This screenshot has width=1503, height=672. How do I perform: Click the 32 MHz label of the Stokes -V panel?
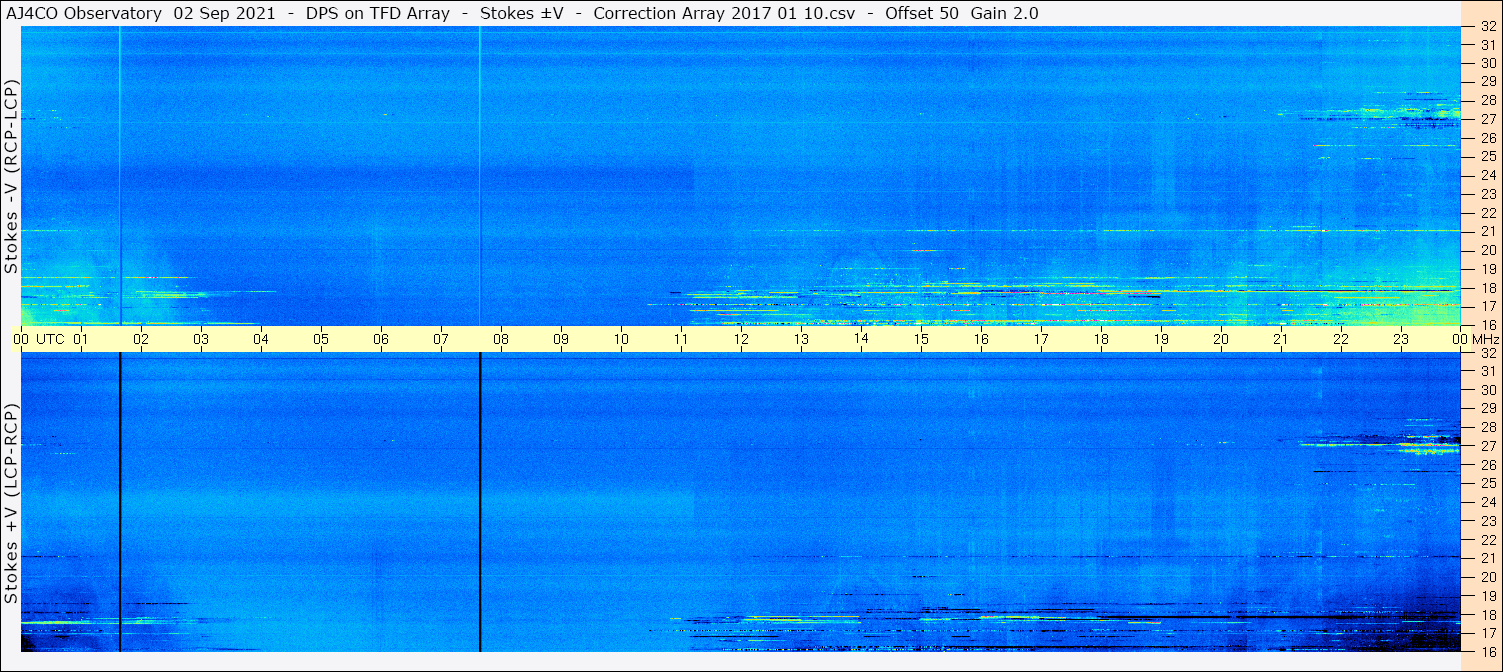coord(1488,27)
